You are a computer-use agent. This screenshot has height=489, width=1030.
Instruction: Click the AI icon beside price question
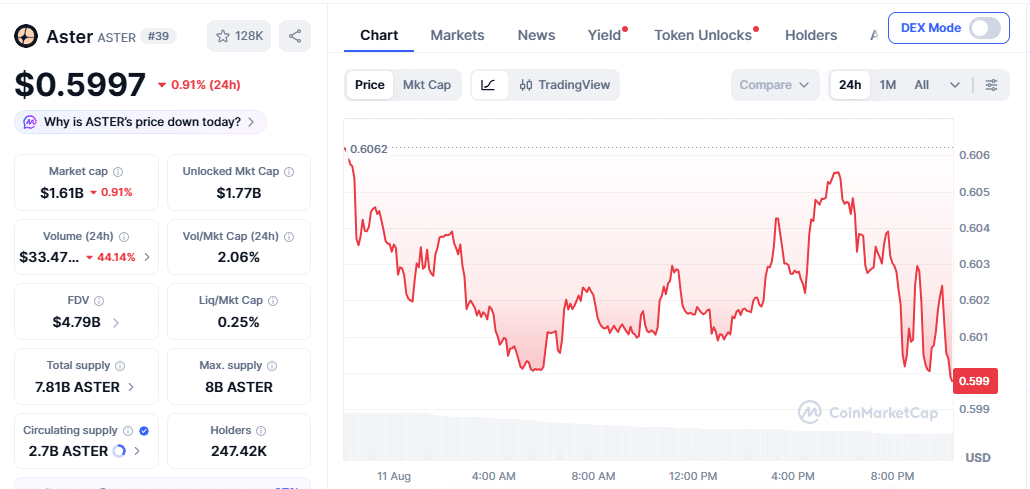pos(30,122)
